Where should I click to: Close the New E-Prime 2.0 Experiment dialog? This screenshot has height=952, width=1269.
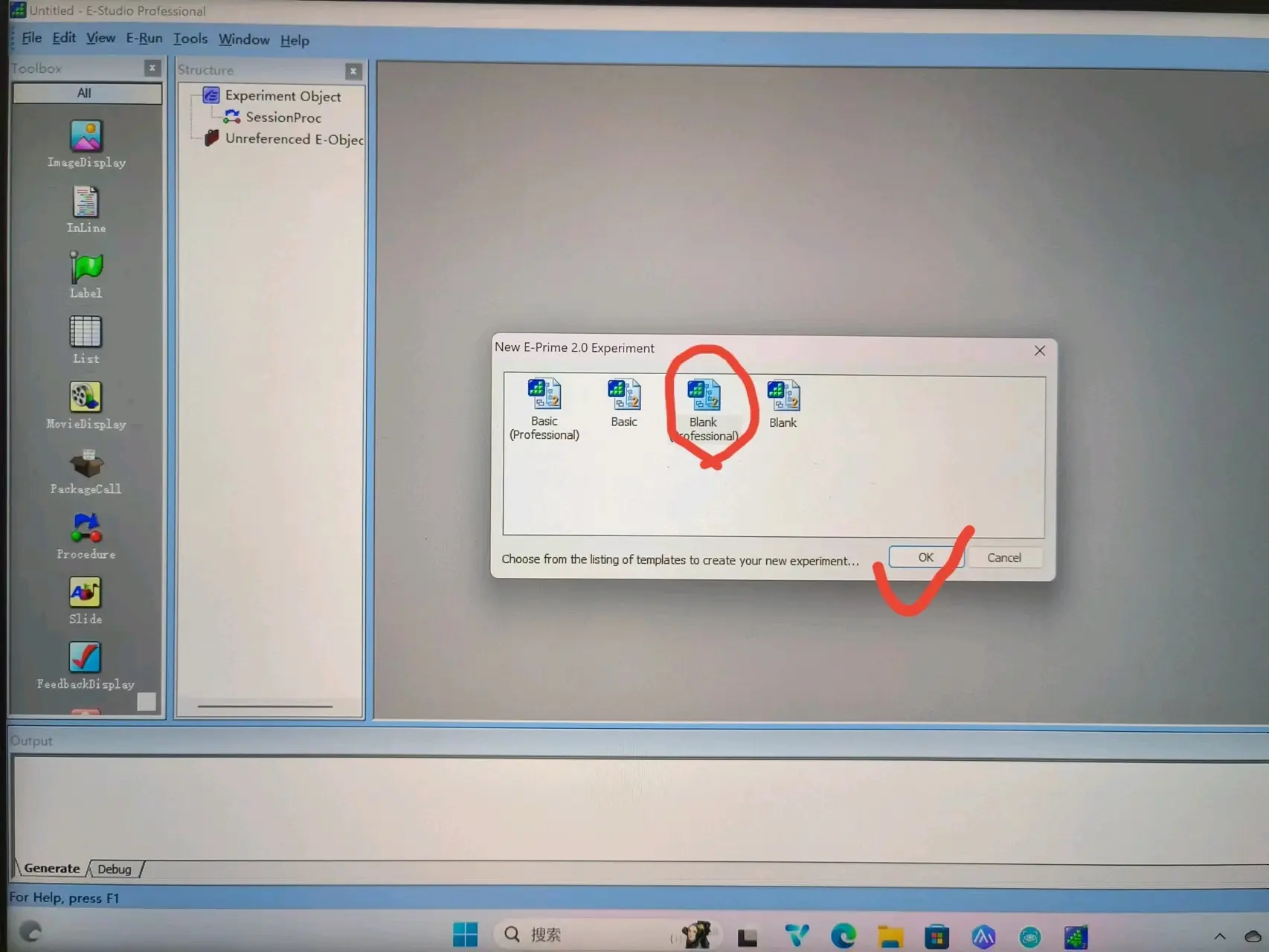tap(1040, 350)
